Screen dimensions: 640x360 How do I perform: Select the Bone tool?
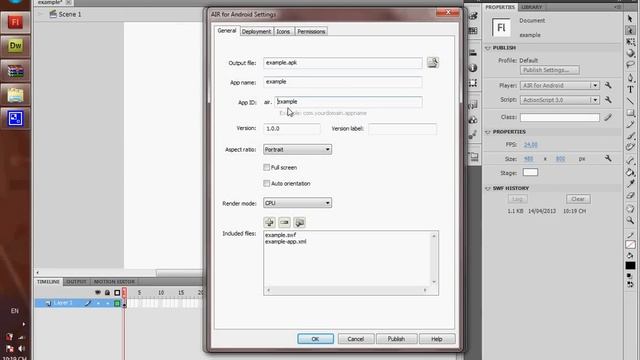point(630,160)
